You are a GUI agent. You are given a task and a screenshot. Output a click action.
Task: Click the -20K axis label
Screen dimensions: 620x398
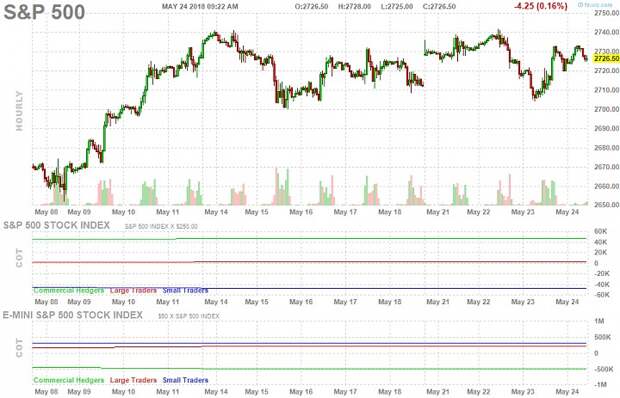click(601, 274)
